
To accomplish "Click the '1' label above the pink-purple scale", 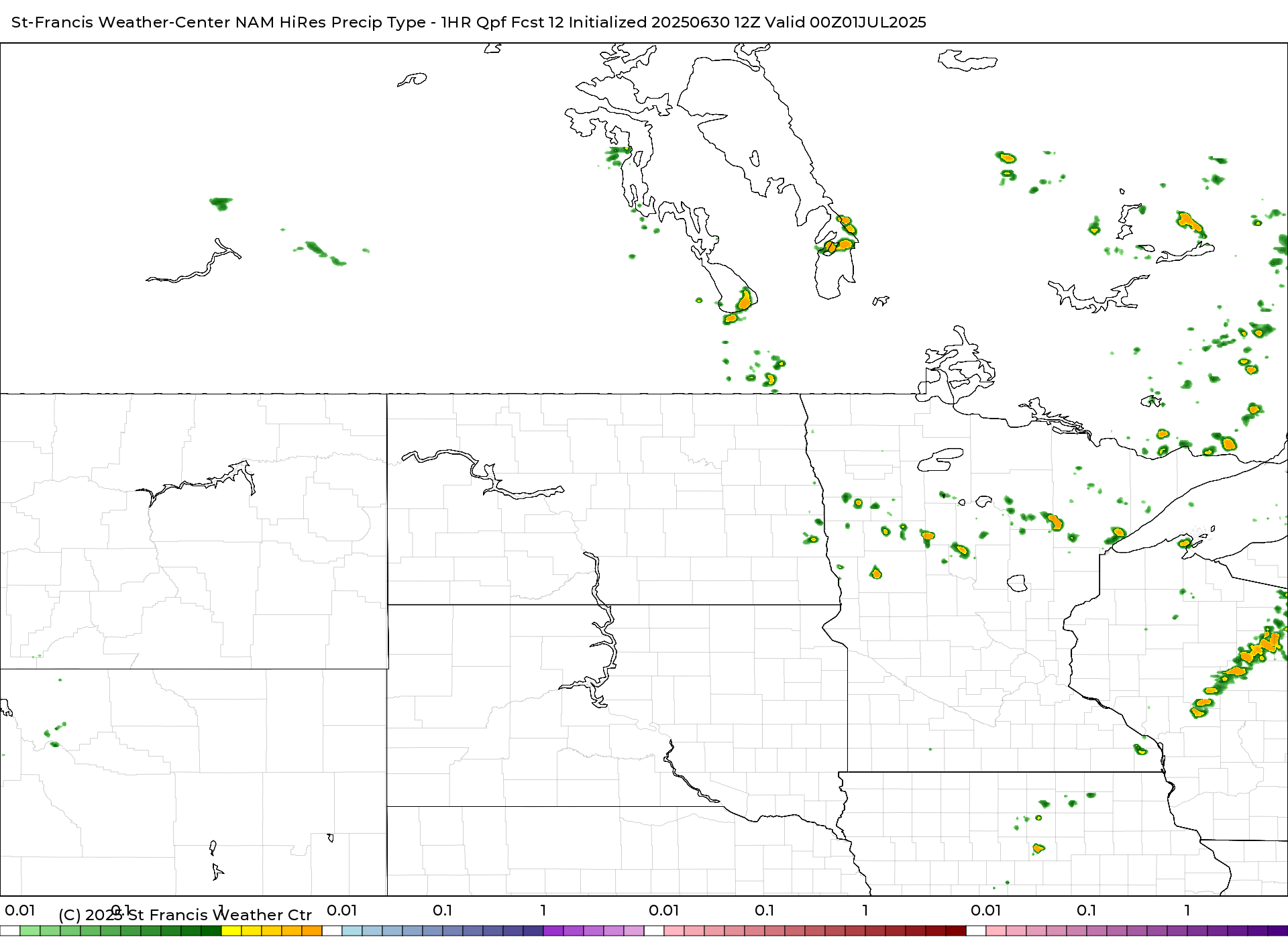I will 1187,910.
